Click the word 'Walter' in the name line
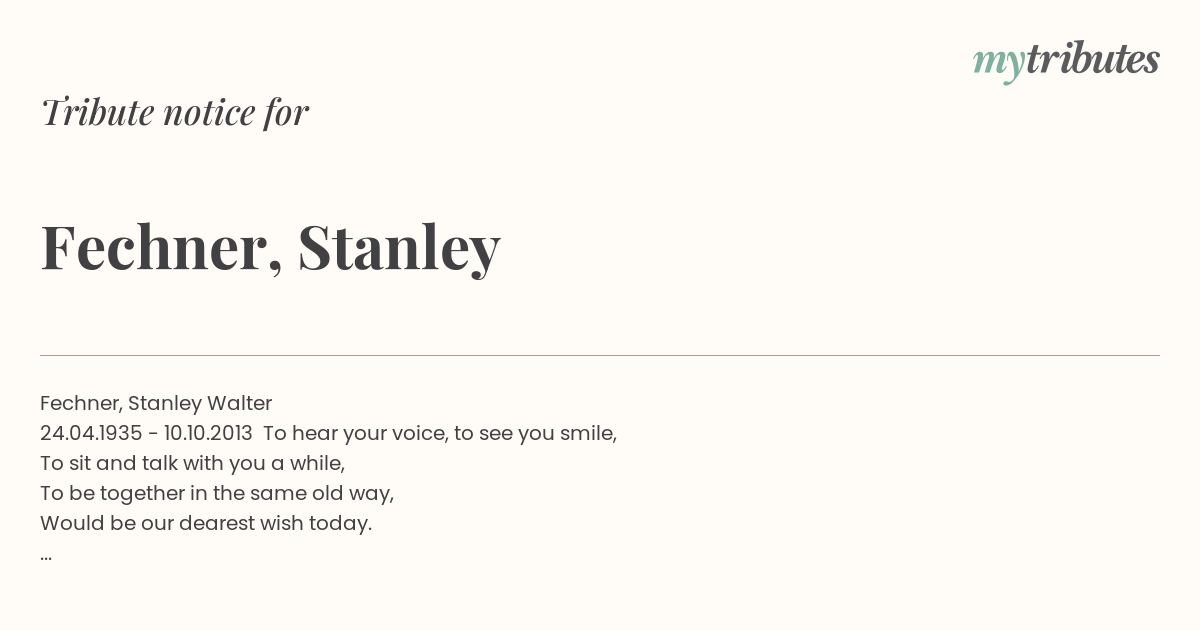Viewport: 1200px width, 630px height. [x=239, y=403]
